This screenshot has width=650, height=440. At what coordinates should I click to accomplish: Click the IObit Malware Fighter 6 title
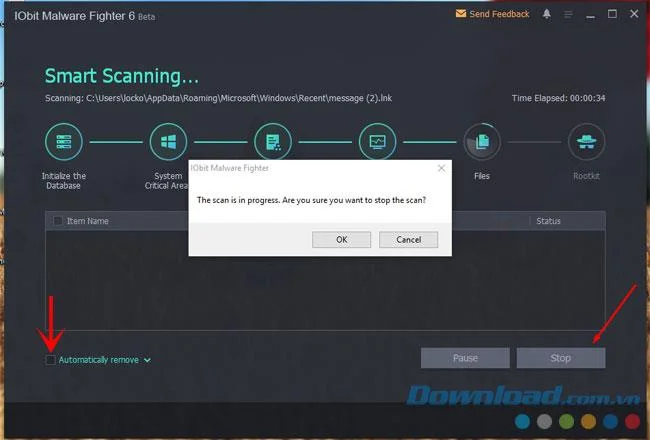85,16
